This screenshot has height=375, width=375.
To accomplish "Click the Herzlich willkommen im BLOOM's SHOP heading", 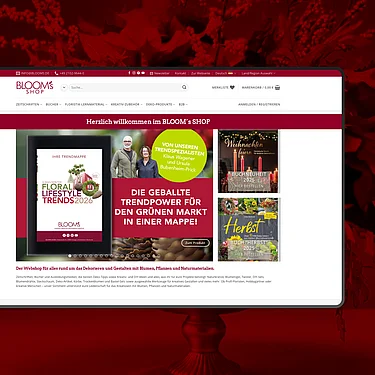I will point(148,122).
